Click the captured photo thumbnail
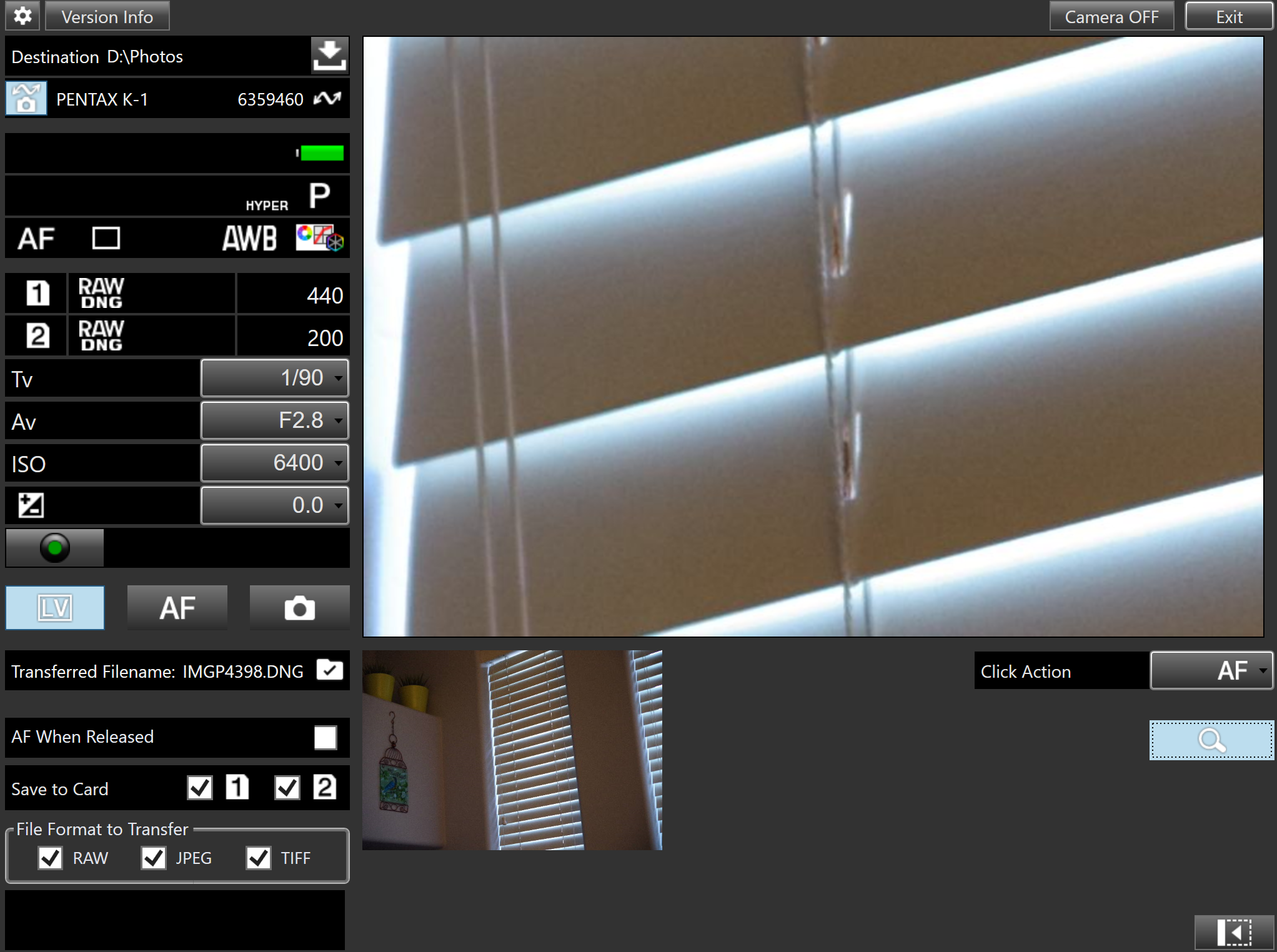1277x952 pixels. (512, 750)
